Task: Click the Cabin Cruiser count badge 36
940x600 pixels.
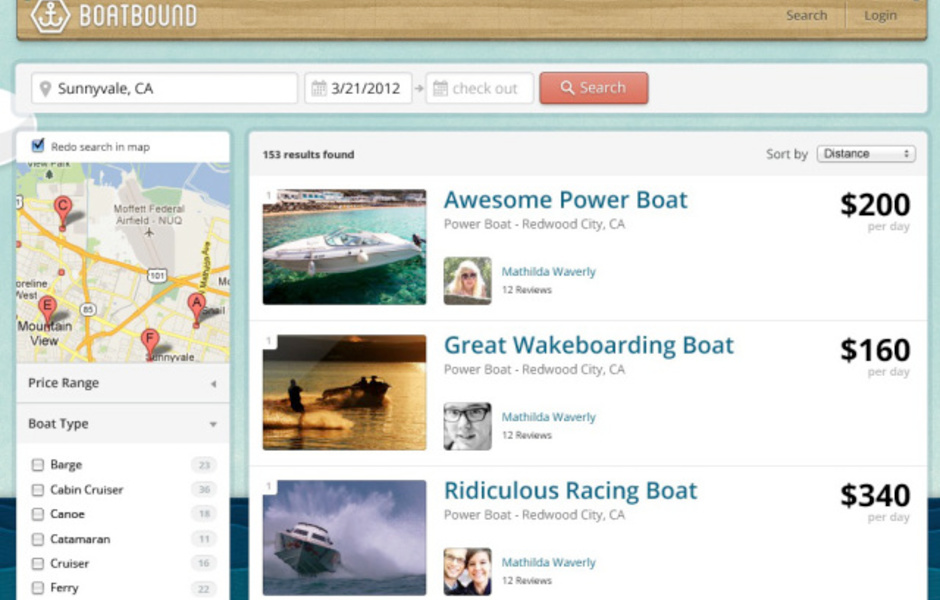Action: [204, 490]
